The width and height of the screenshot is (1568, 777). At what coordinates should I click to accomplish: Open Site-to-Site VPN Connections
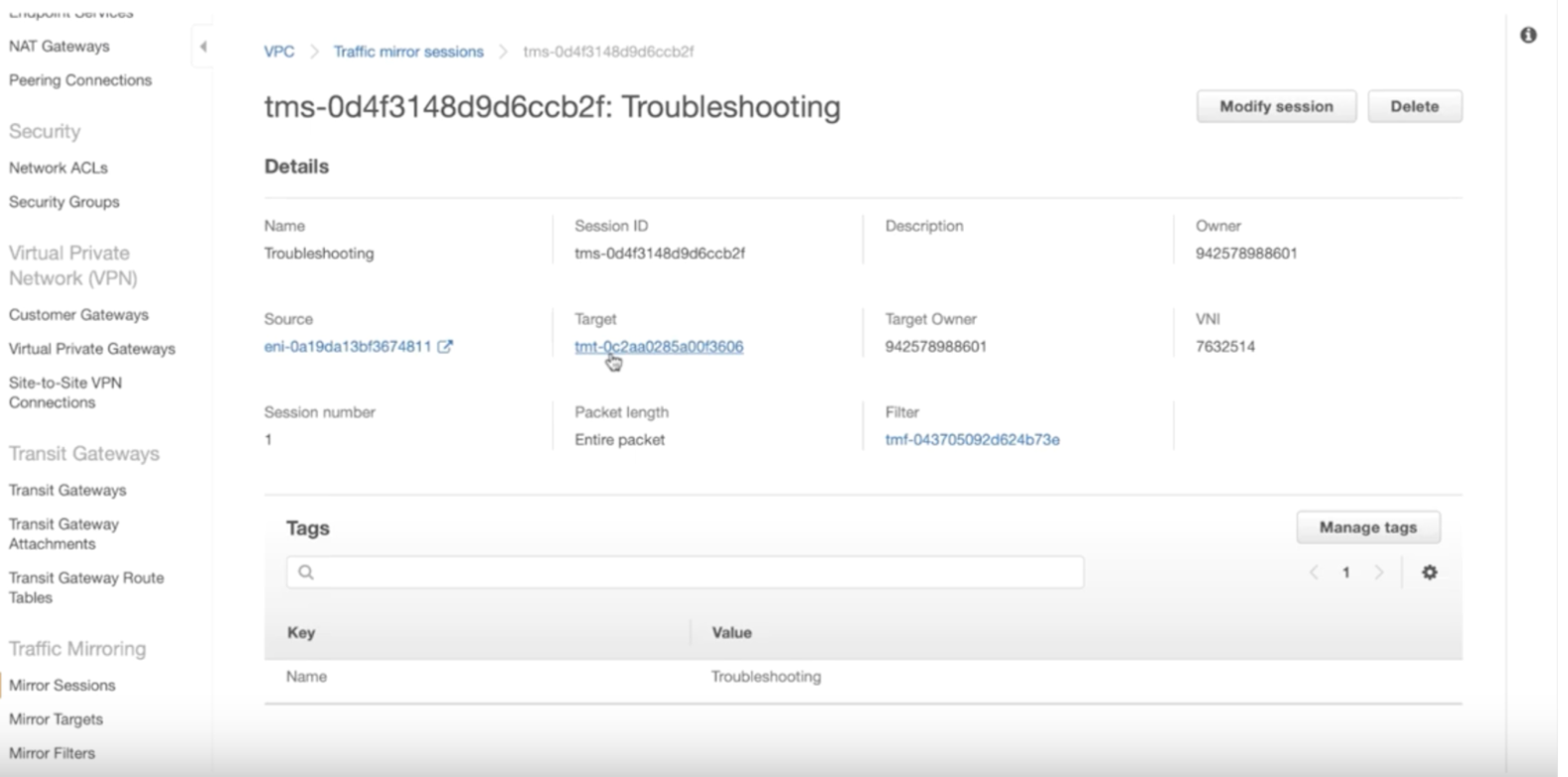(x=66, y=392)
